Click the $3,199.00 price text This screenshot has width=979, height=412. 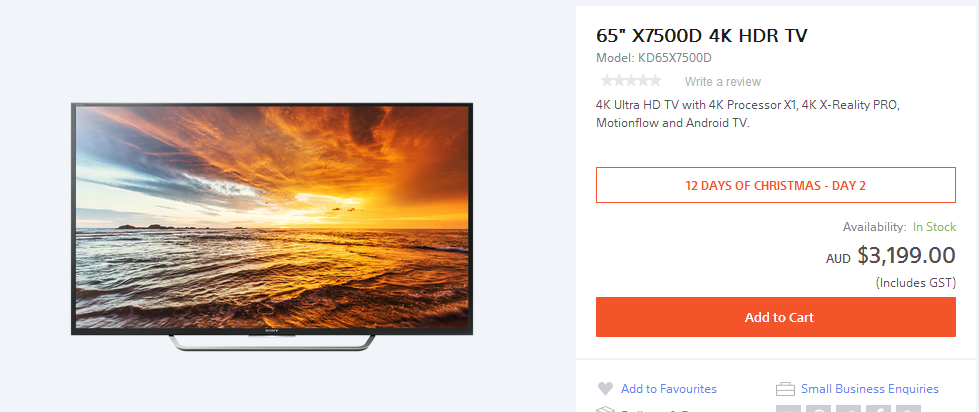point(906,255)
